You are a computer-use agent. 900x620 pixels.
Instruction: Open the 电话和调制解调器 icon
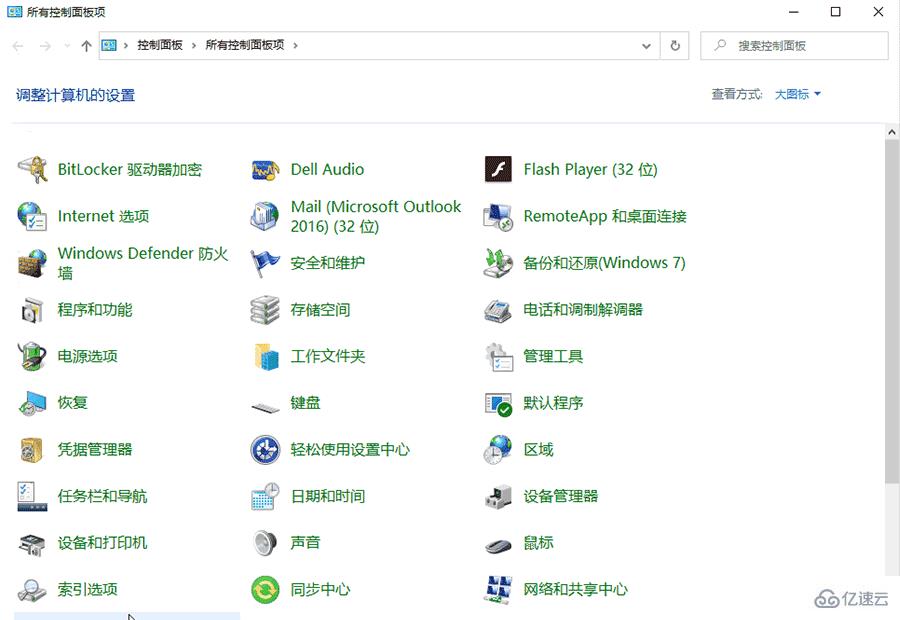498,310
